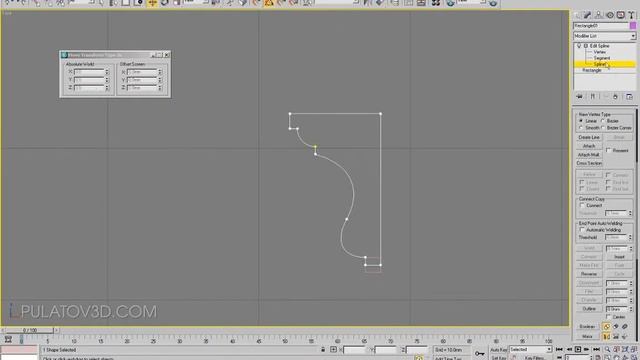
Task: Play the animation
Action: tap(578, 349)
